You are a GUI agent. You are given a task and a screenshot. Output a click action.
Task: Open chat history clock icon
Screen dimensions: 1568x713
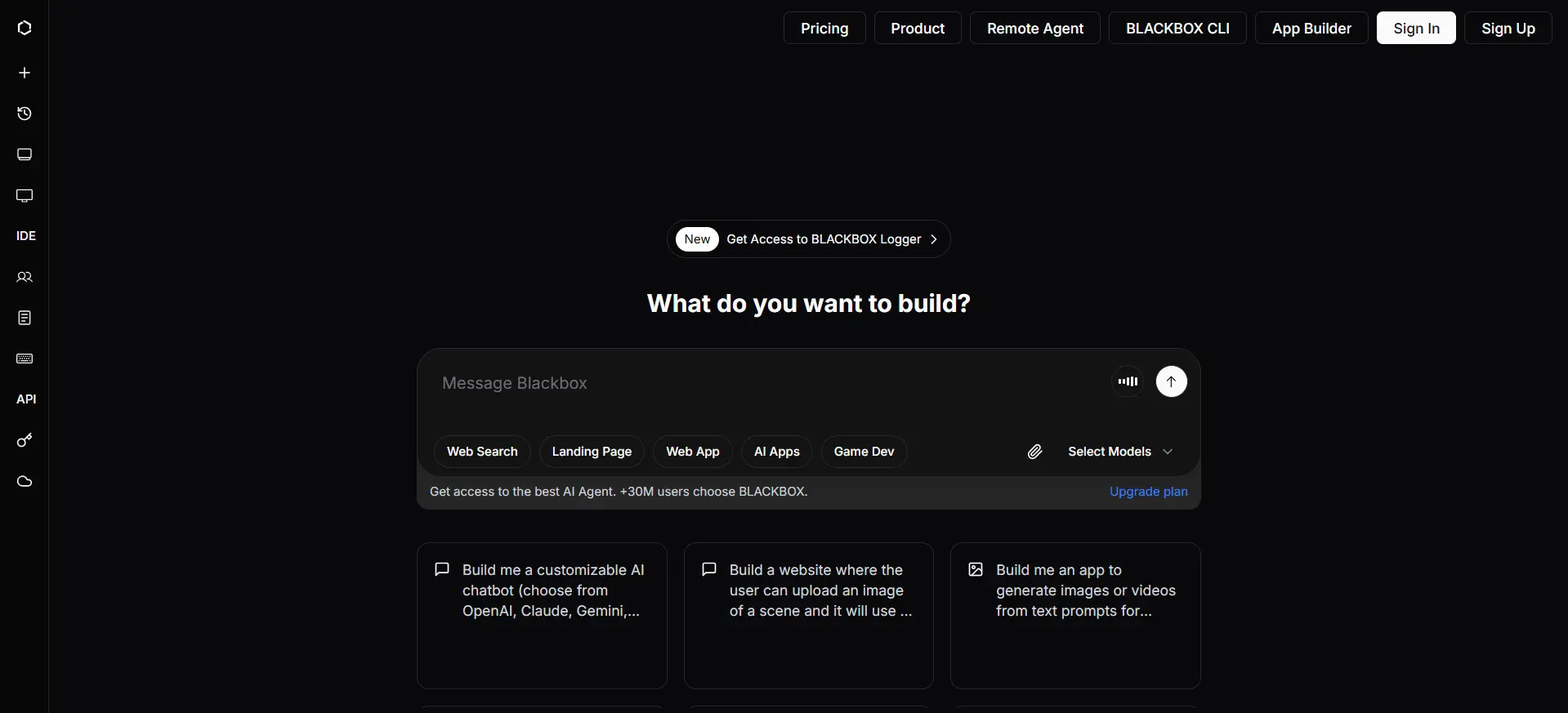25,114
